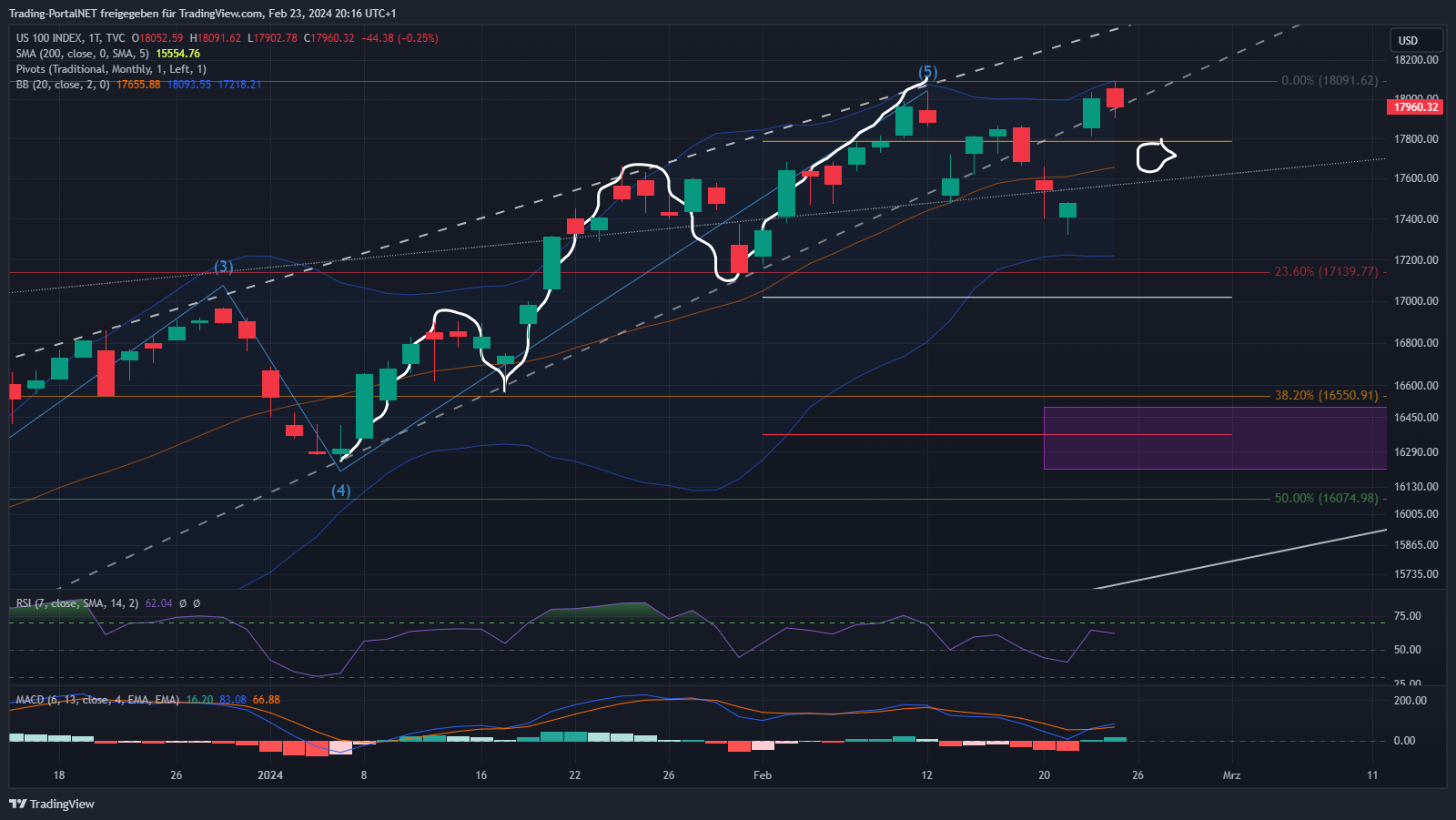
Task: Select the SMA 200 indicator legend
Action: click(x=82, y=54)
